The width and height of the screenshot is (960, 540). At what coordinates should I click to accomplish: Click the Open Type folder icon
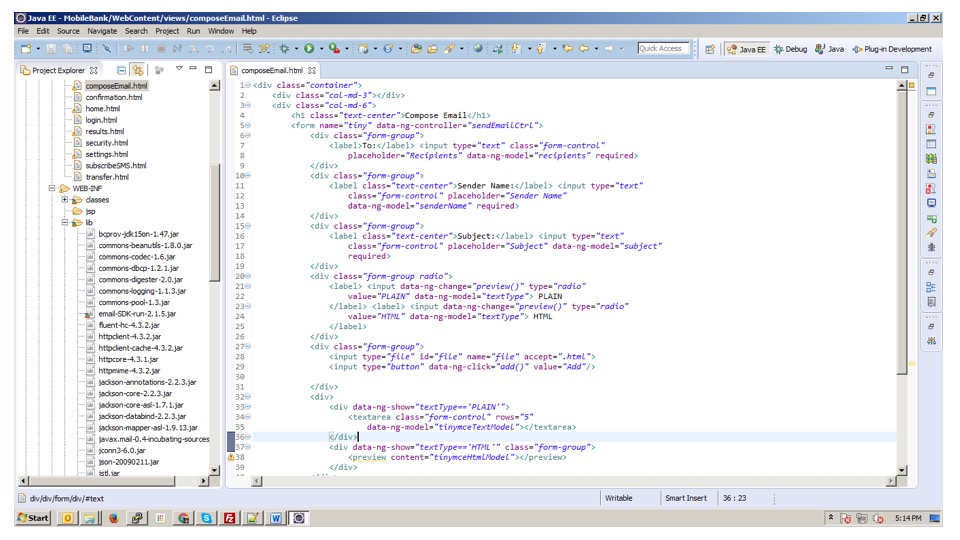416,48
